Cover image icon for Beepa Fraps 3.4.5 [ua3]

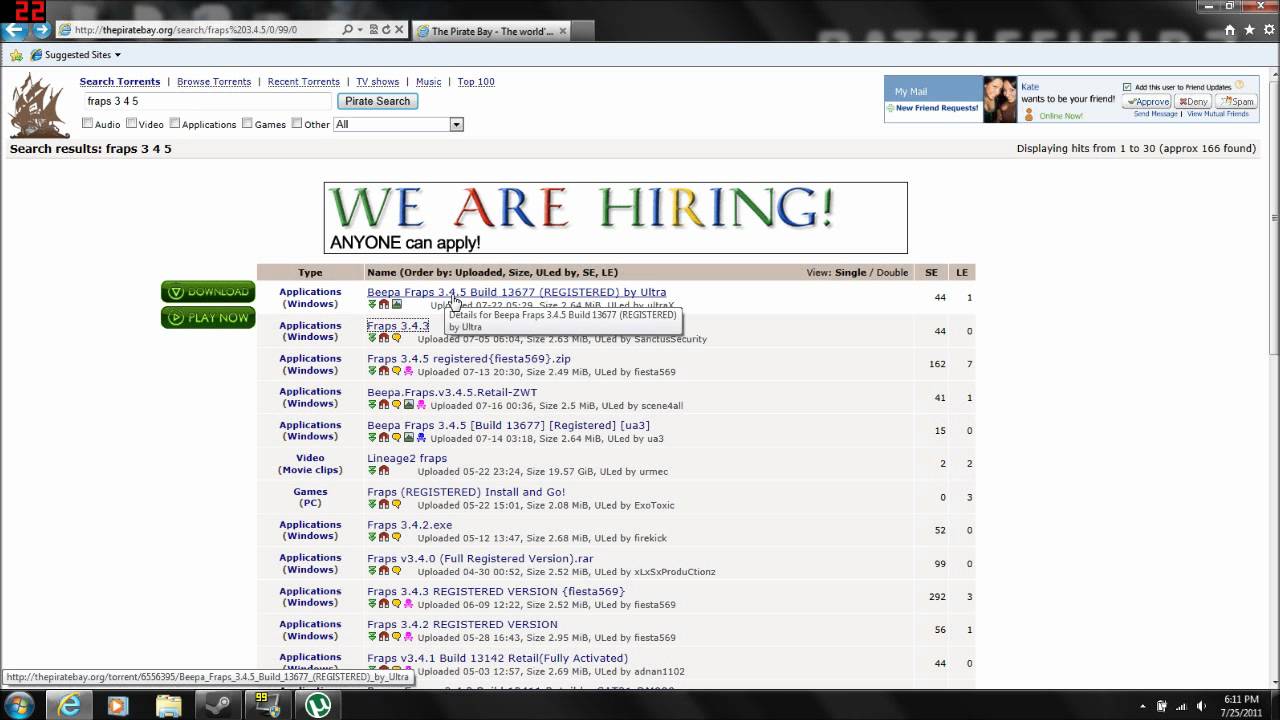(x=409, y=438)
